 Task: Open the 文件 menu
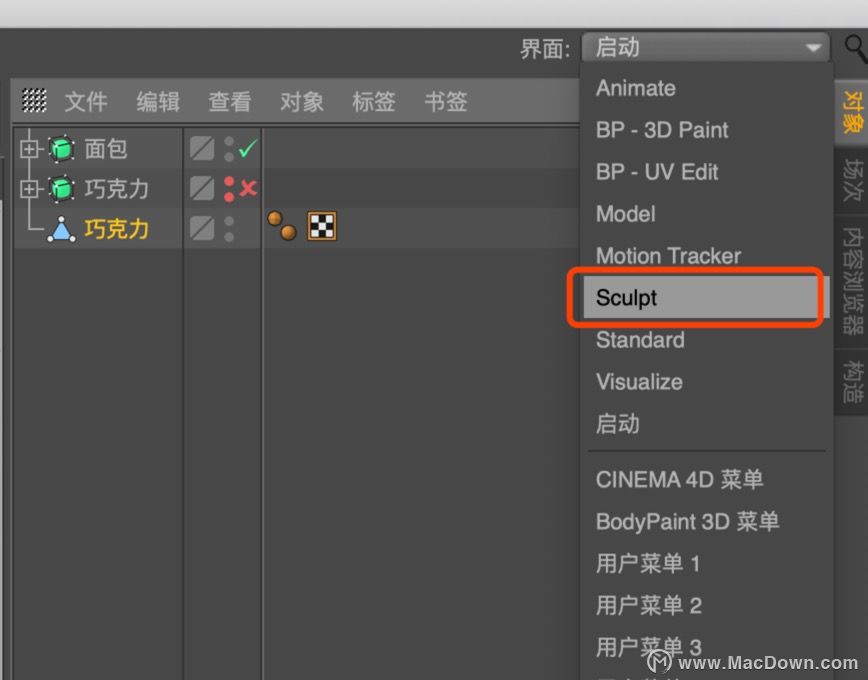(86, 102)
